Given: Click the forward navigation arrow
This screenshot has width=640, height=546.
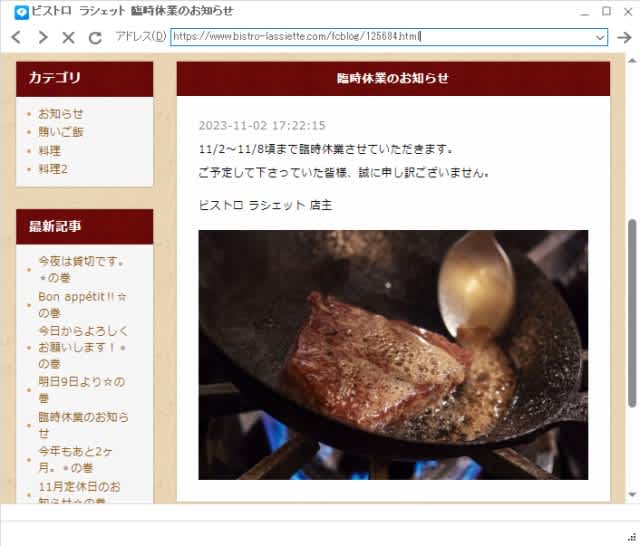Looking at the screenshot, I should point(42,37).
